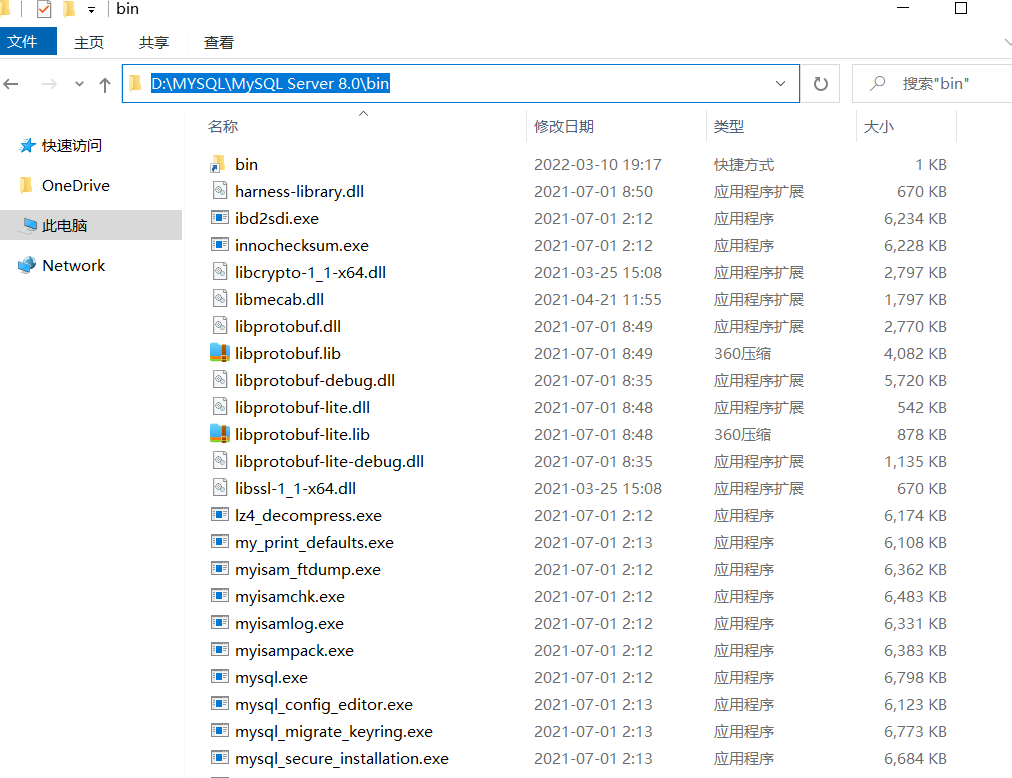1012x778 pixels.
Task: Minimize the bin explorer window
Action: [x=903, y=8]
